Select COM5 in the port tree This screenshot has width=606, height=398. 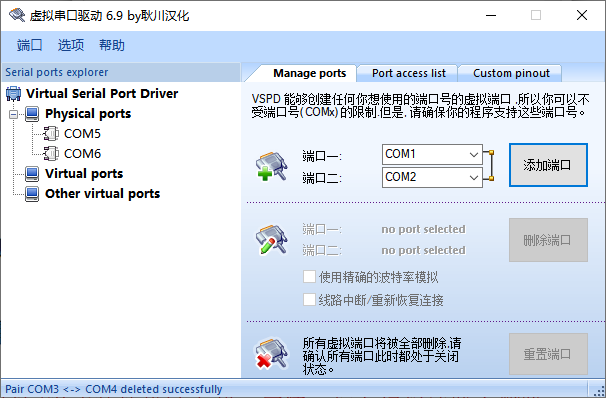(82, 134)
